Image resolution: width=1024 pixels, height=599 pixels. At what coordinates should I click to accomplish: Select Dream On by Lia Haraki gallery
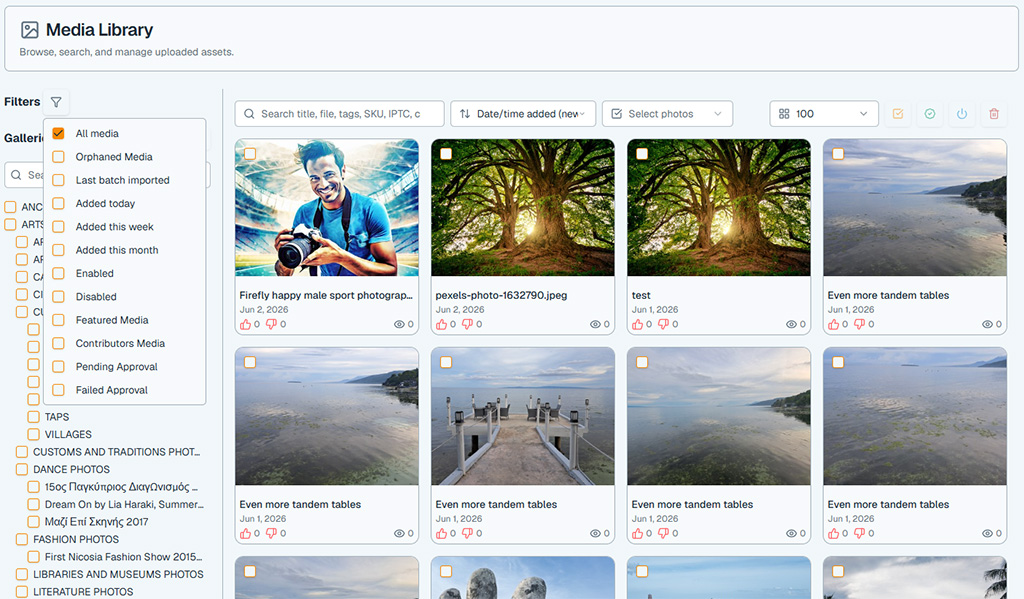click(x=124, y=504)
